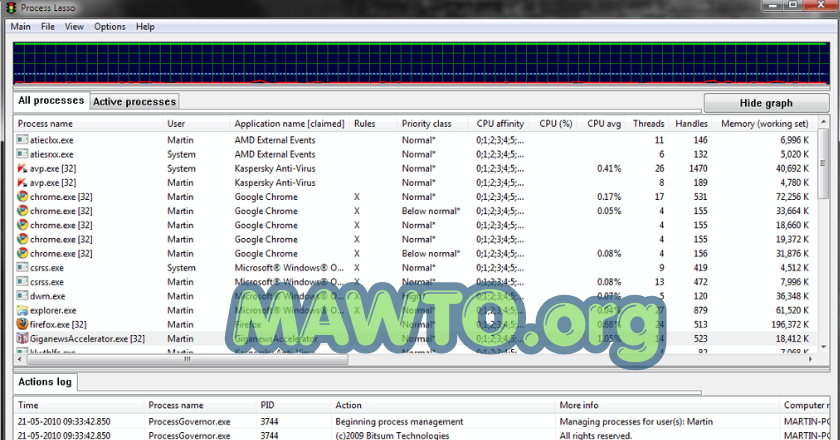Sort by Application name [claimed] header
The height and width of the screenshot is (440, 840).
click(x=289, y=124)
